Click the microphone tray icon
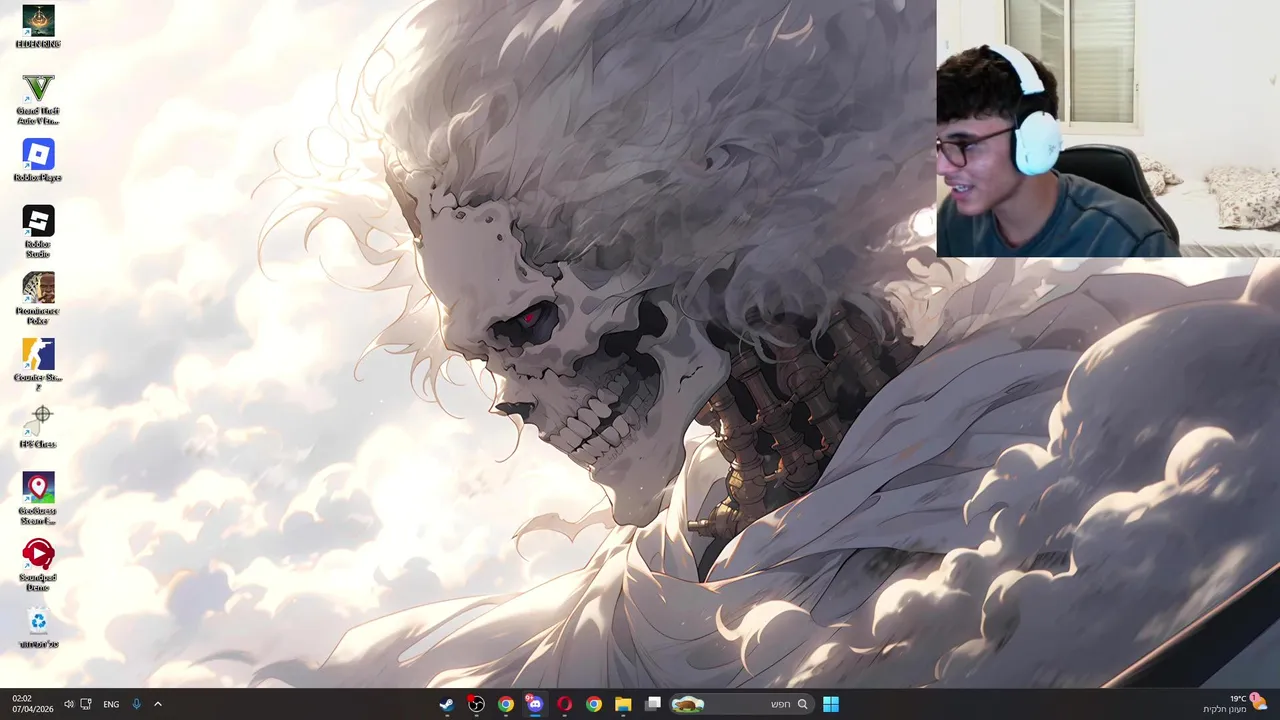Screen dimensions: 1280x720 click(137, 704)
